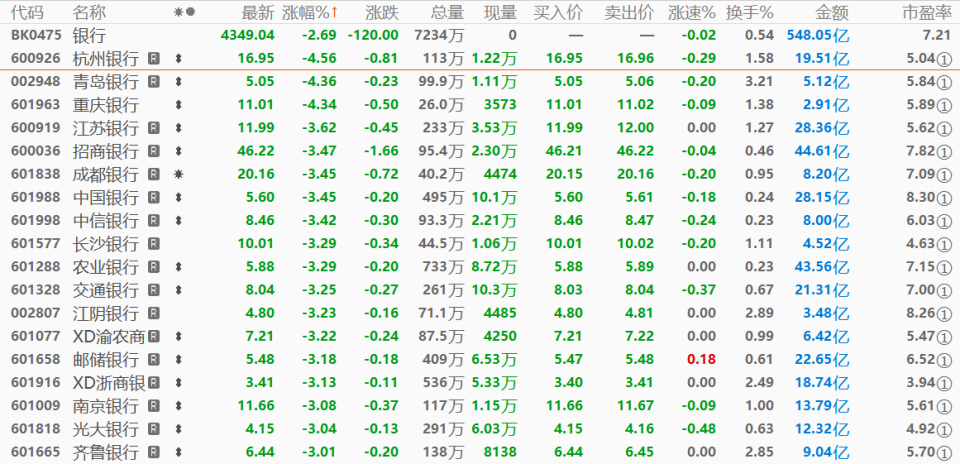The width and height of the screenshot is (960, 464).
Task: Click the 43.56亿 amount for 农业银行
Action: point(822,267)
